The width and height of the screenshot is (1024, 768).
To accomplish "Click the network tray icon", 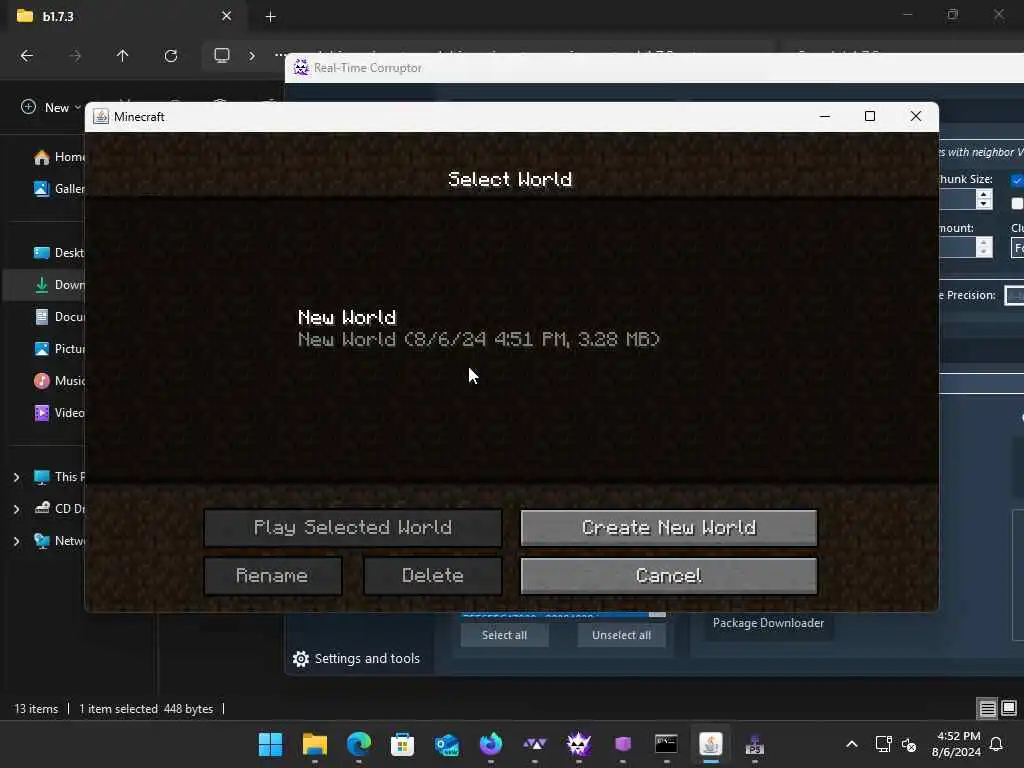I will 883,744.
